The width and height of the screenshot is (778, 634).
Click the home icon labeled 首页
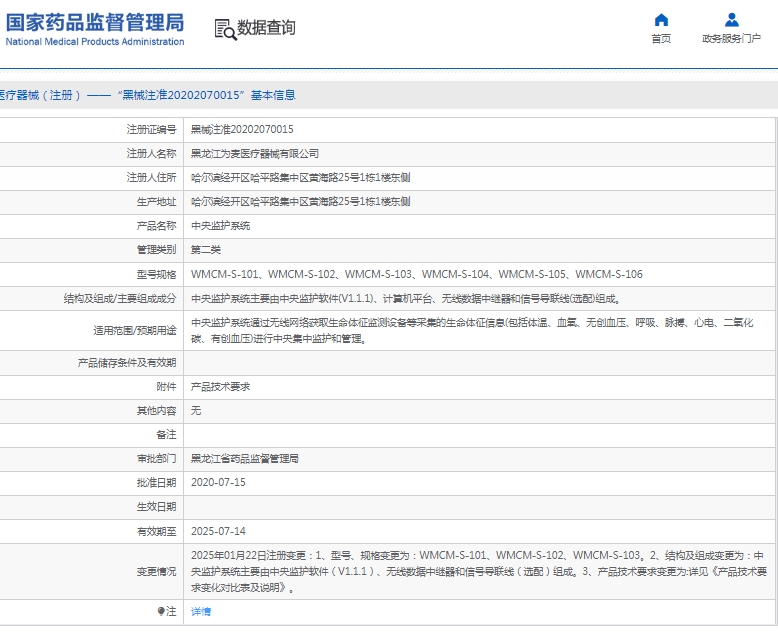[x=661, y=20]
